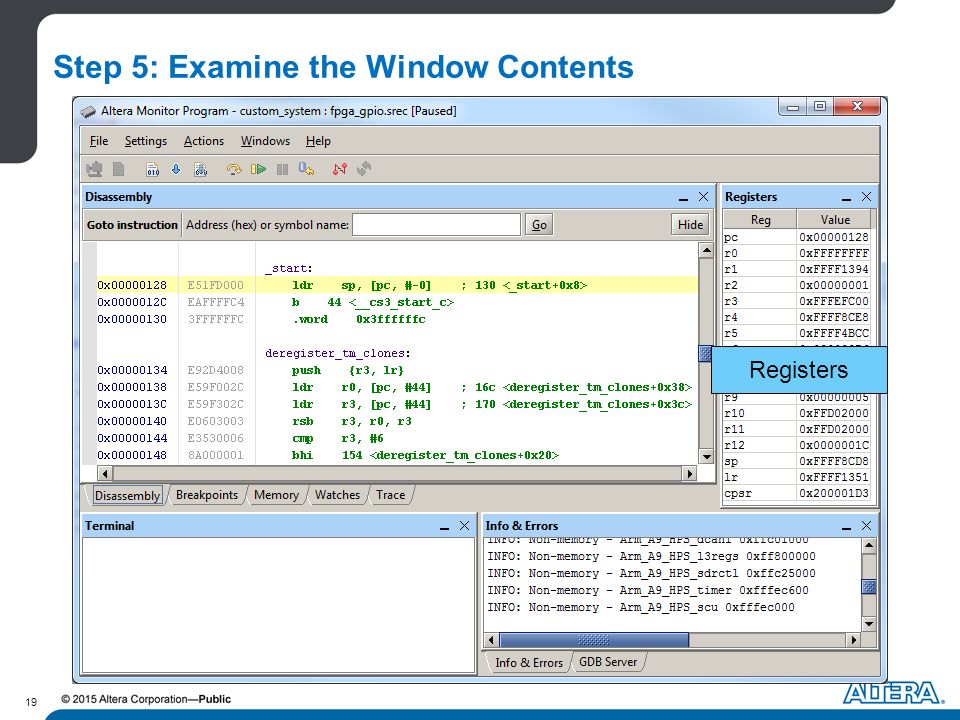960x720 pixels.
Task: Switch to the Breakpoints tab
Action: [x=206, y=495]
